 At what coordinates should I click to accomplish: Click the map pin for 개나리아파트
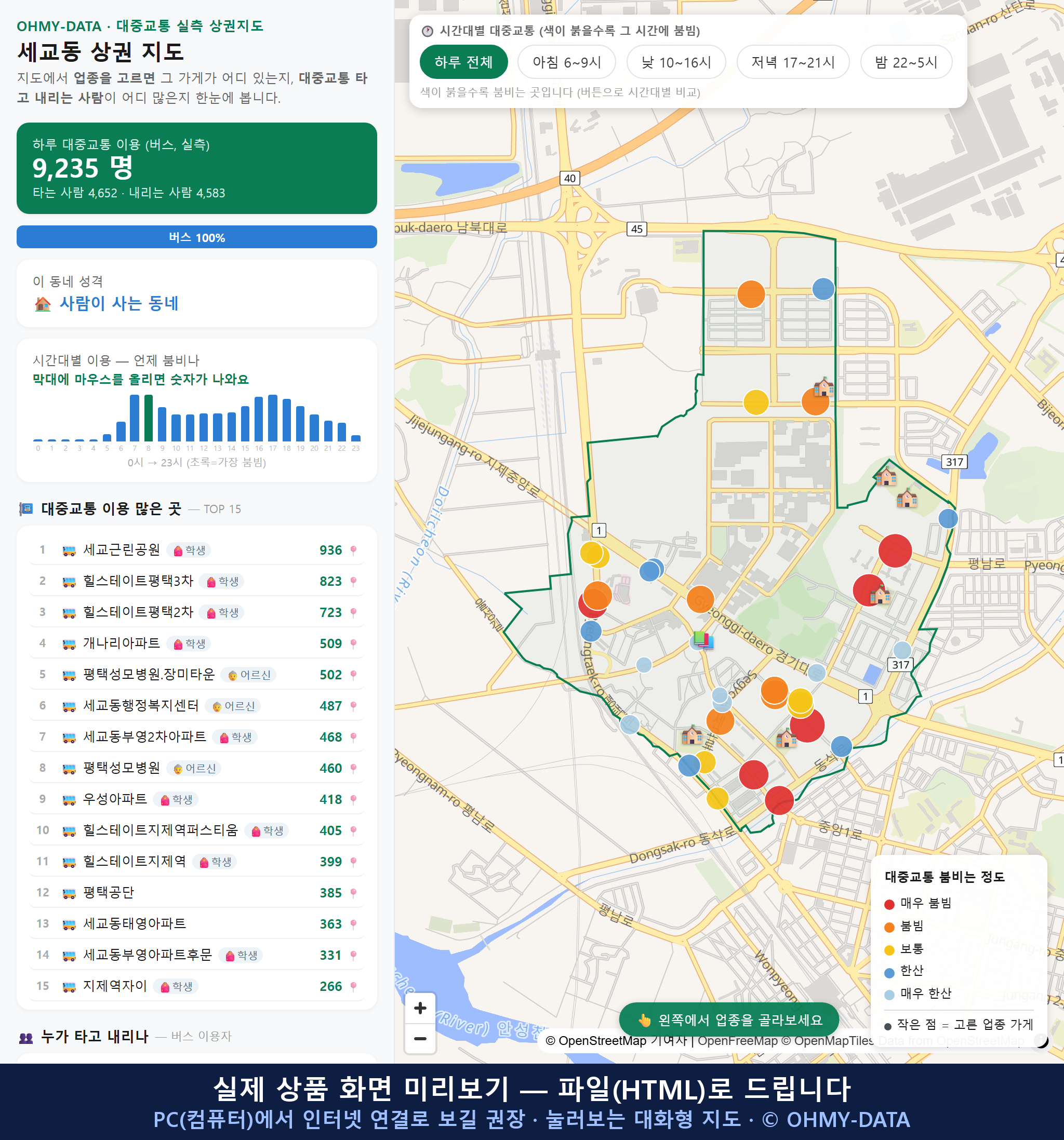353,643
